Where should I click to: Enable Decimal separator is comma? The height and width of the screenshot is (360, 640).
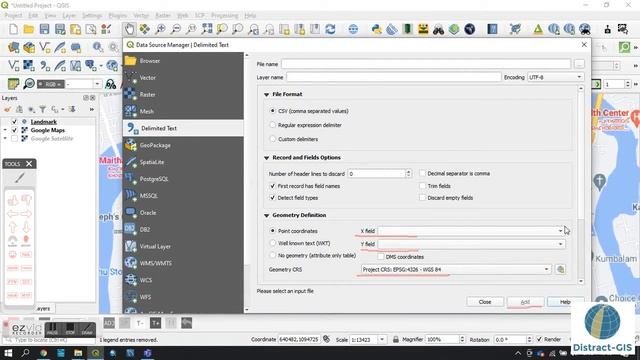pyautogui.click(x=422, y=173)
